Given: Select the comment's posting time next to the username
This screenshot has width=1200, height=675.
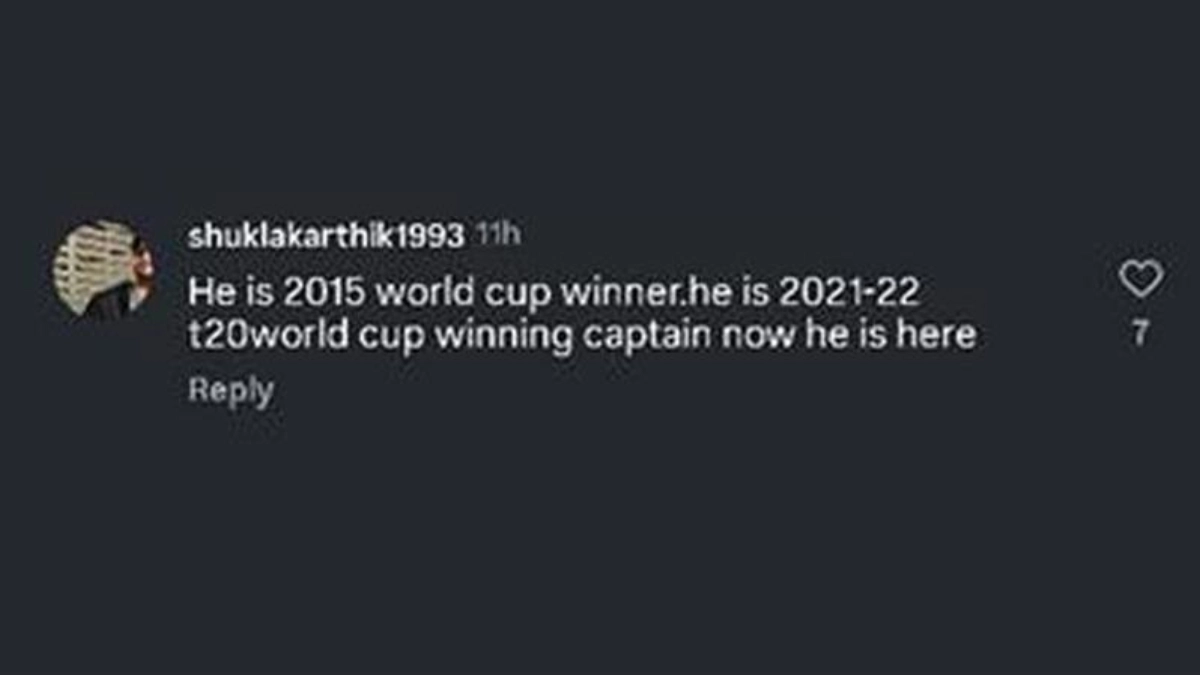Looking at the screenshot, I should coord(497,235).
